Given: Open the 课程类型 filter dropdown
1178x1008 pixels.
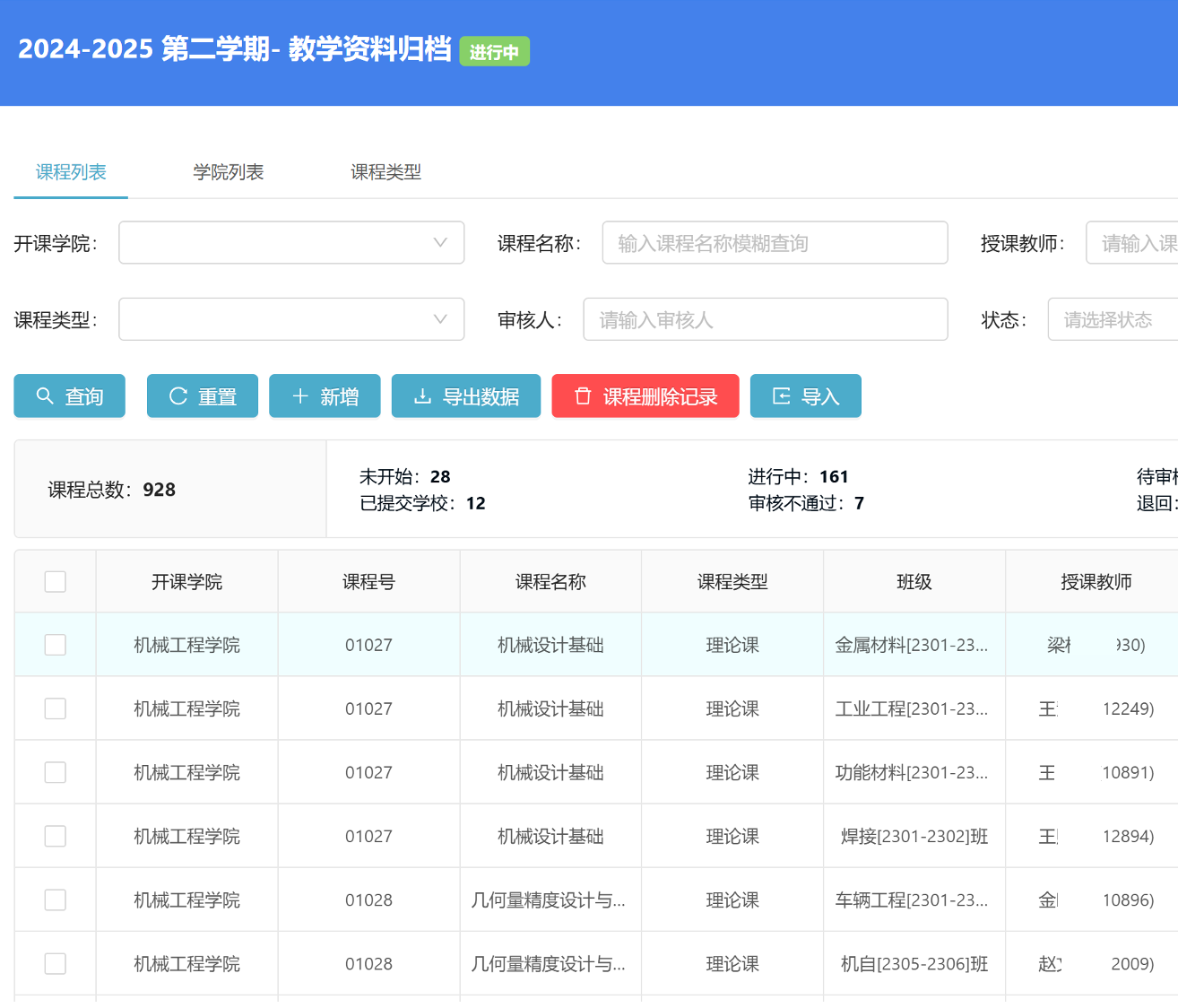Looking at the screenshot, I should [x=291, y=320].
